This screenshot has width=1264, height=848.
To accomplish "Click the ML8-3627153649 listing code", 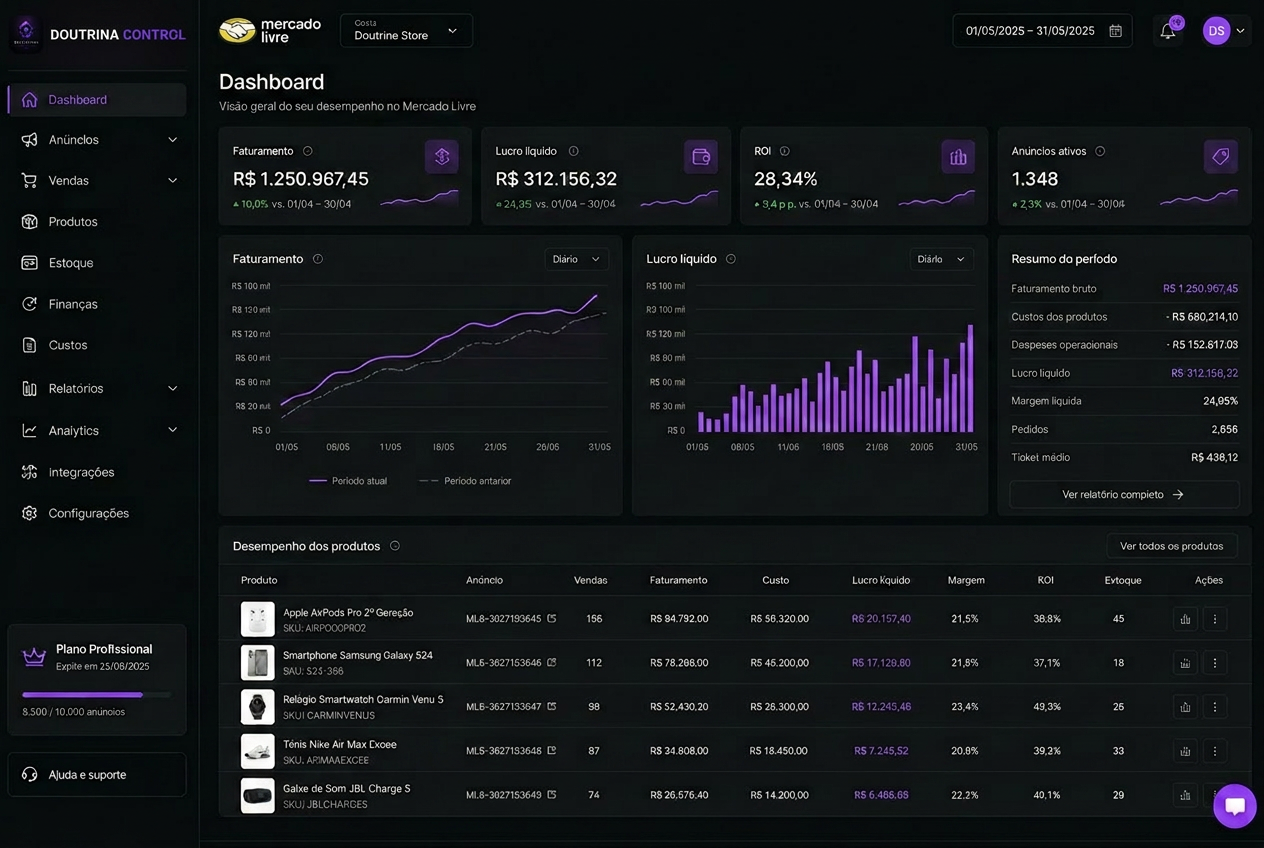I will tap(504, 795).
